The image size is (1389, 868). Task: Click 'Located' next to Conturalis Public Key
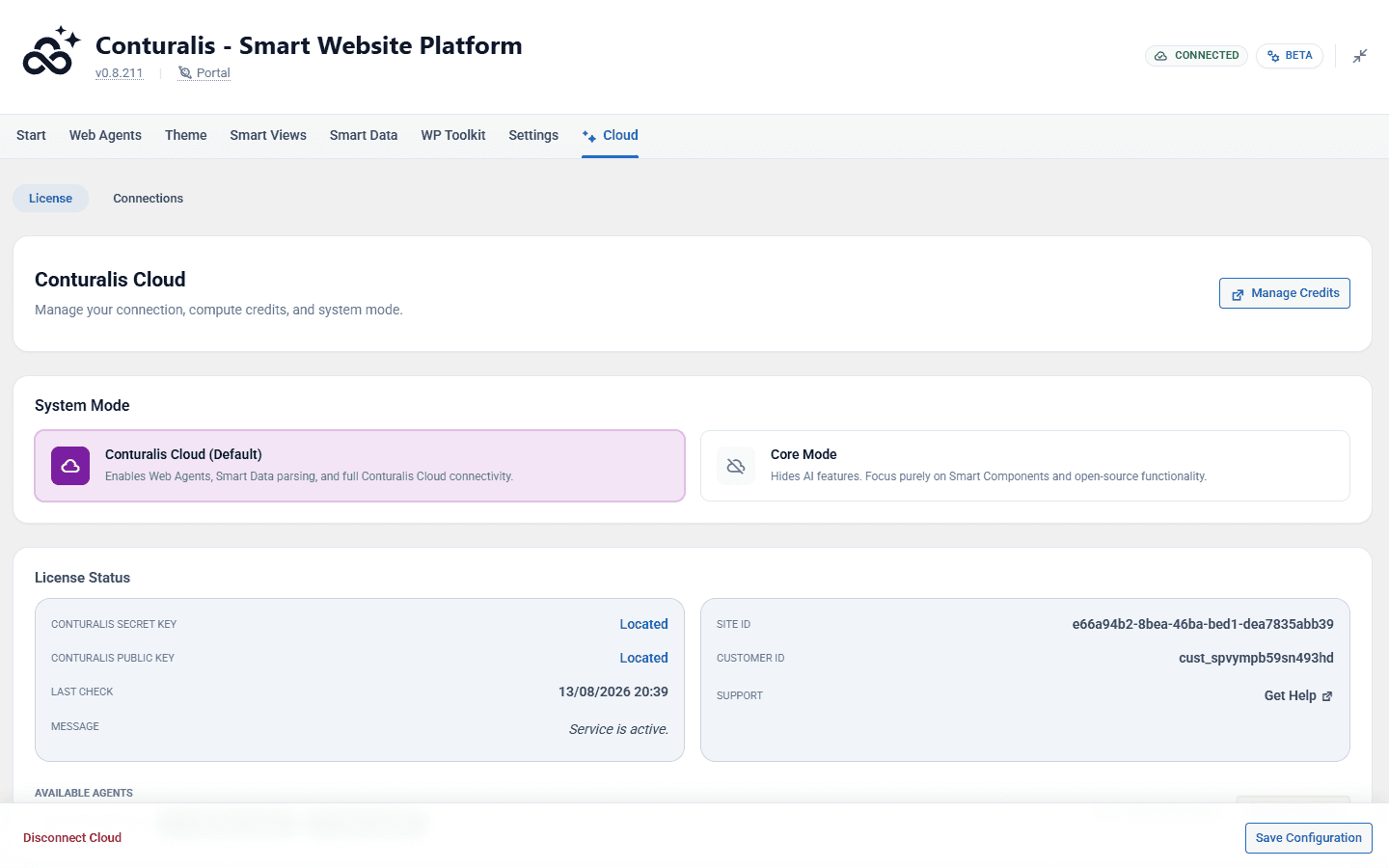click(643, 658)
